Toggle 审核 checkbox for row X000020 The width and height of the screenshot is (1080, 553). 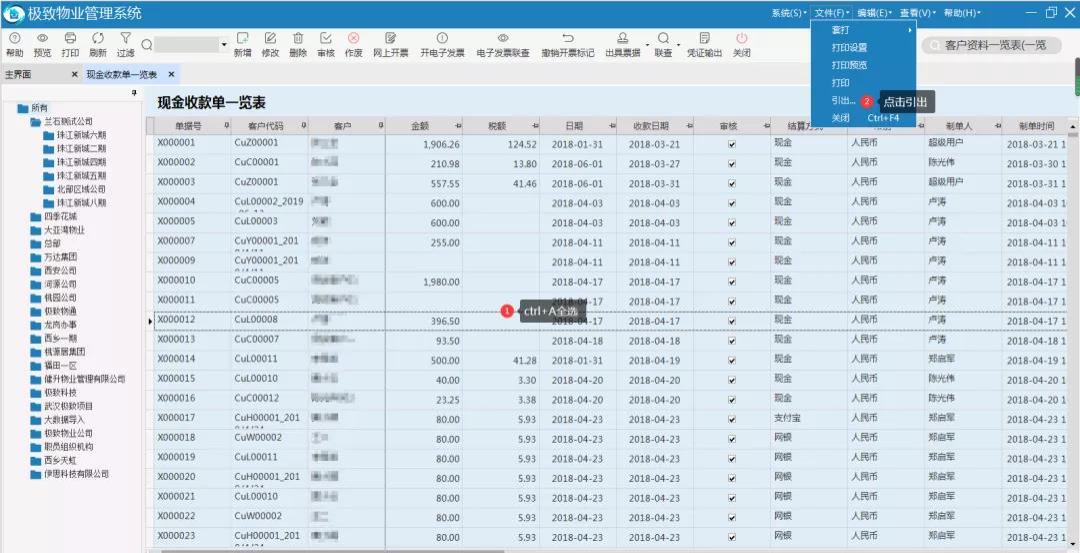point(731,479)
